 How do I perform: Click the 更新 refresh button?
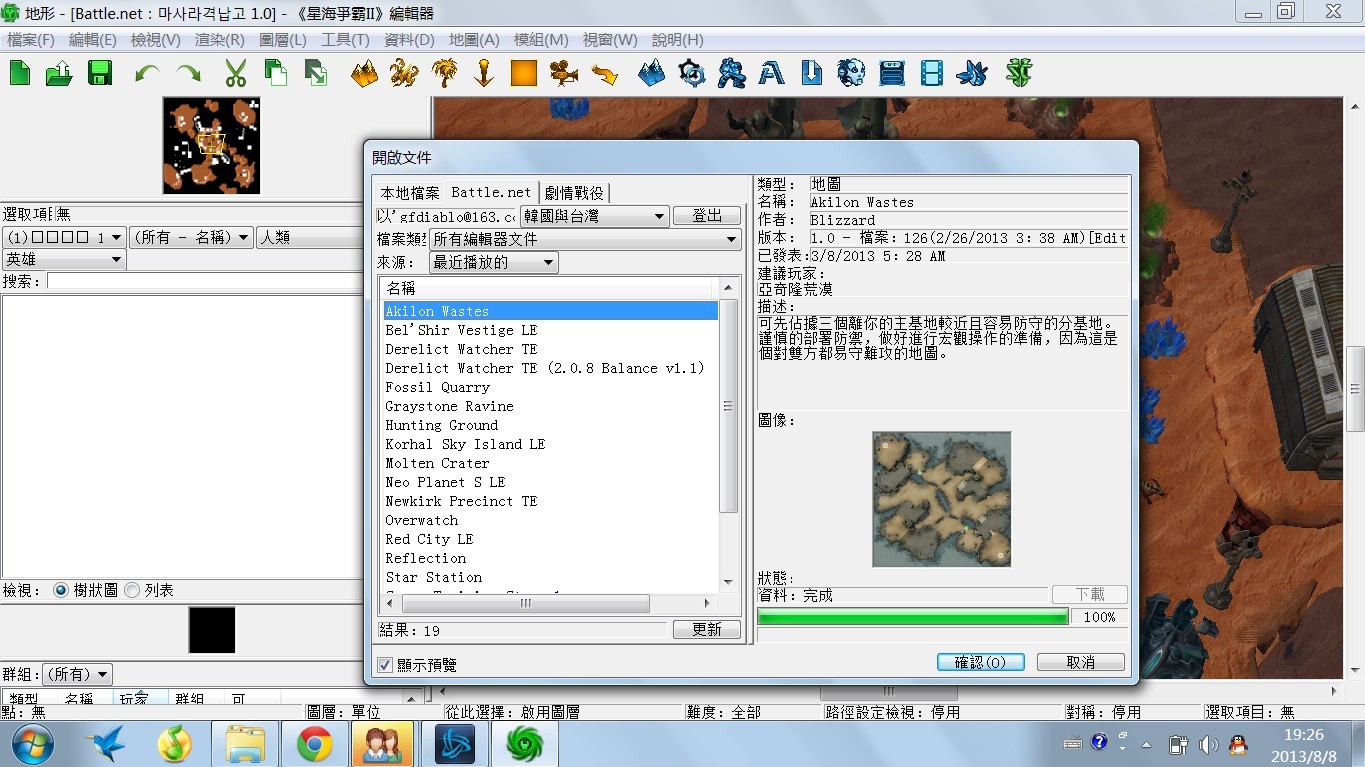click(x=707, y=630)
